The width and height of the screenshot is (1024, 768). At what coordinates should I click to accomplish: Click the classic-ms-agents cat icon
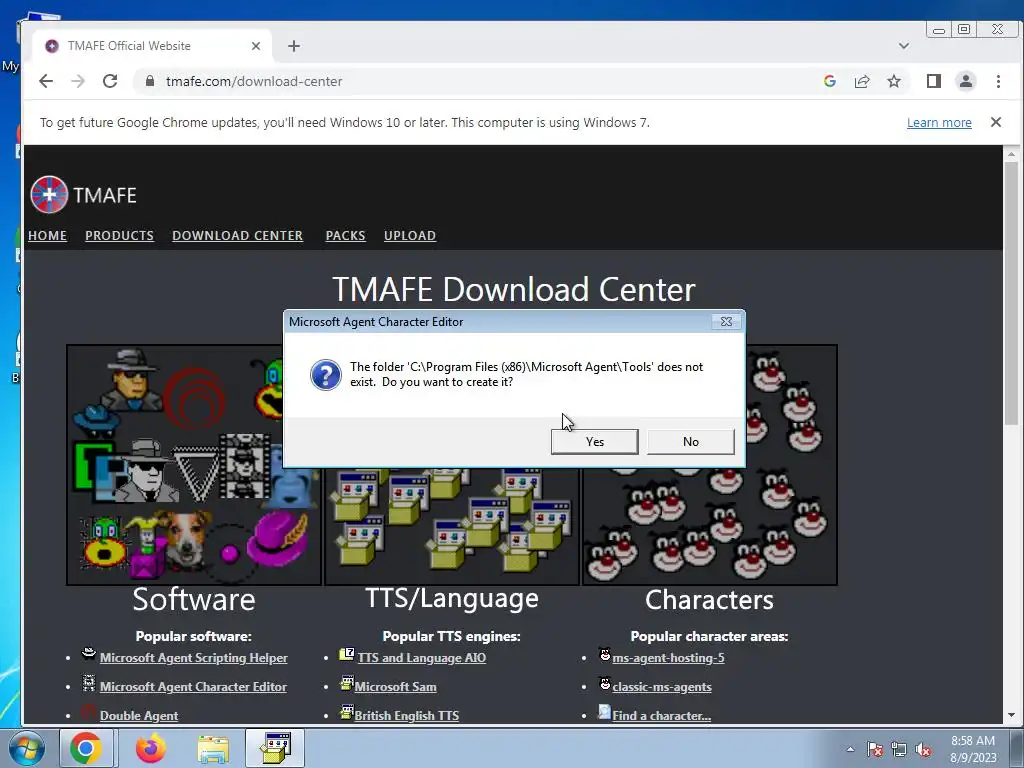[x=605, y=682]
